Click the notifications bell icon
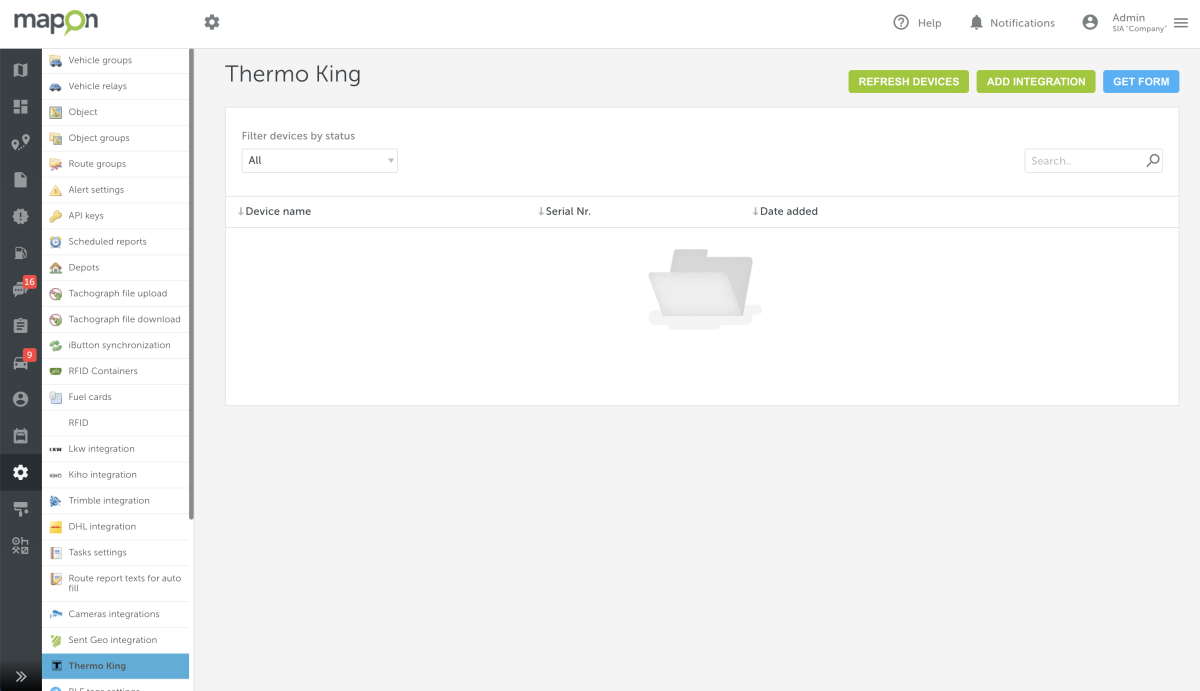The image size is (1200, 691). (976, 23)
